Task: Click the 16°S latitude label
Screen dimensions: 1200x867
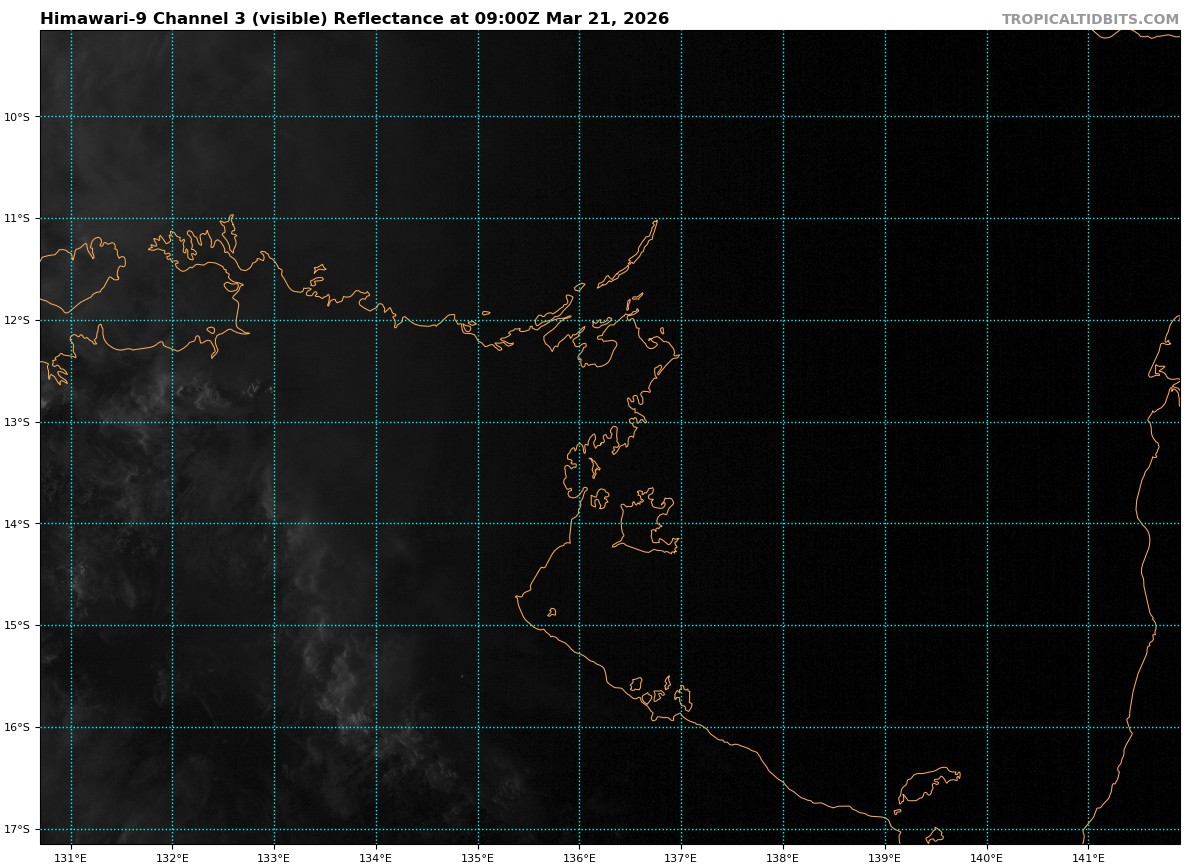Action: pos(17,728)
